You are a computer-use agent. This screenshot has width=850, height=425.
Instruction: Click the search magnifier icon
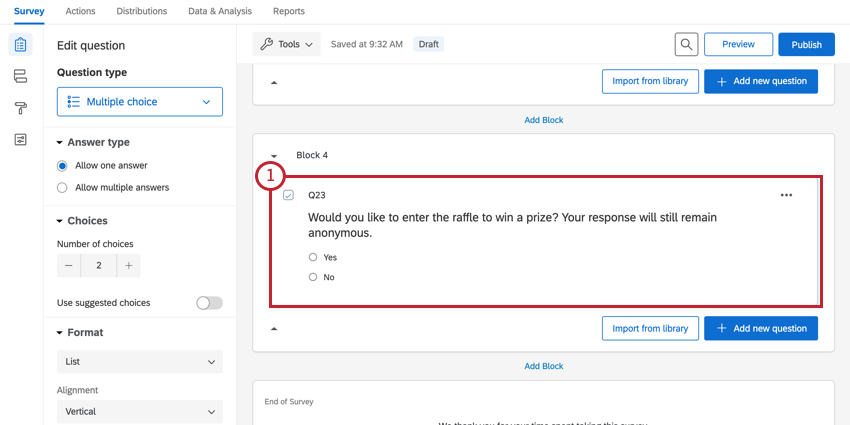pyautogui.click(x=686, y=44)
